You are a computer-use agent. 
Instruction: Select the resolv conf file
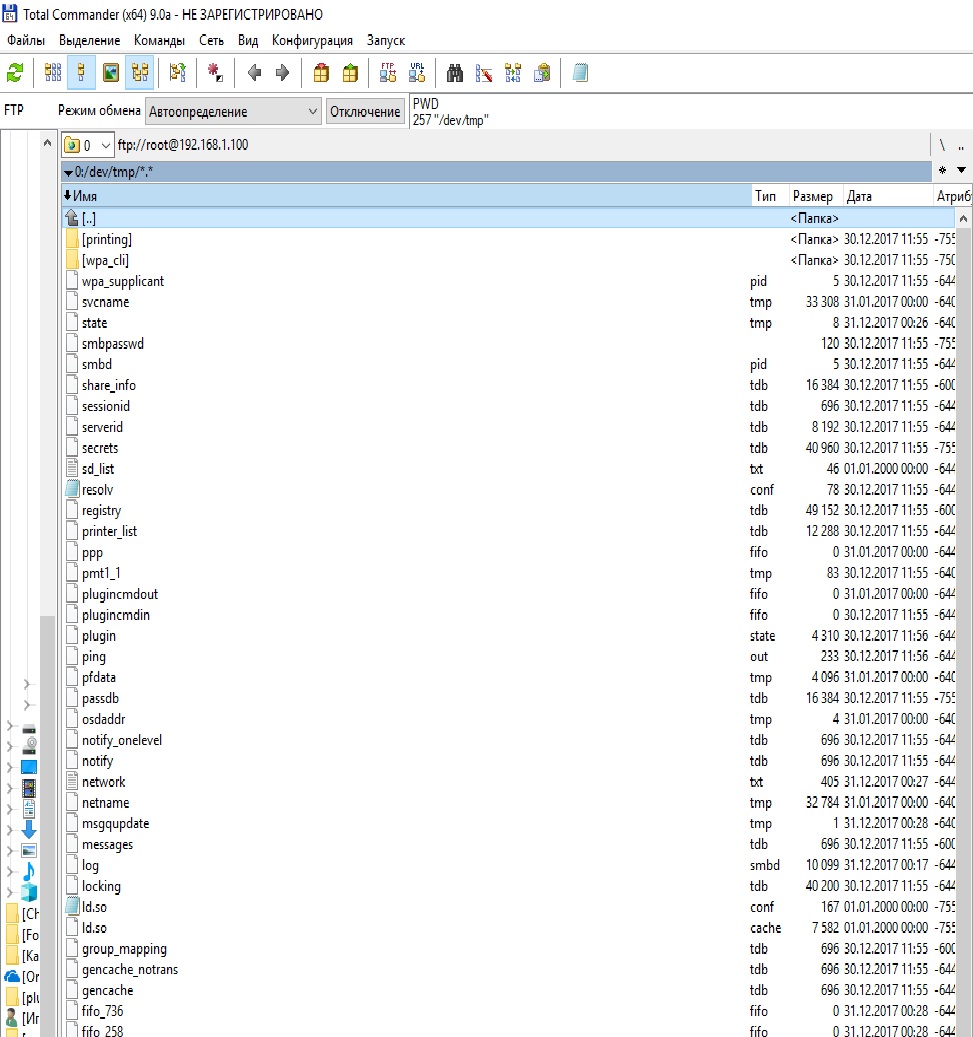coord(508,489)
